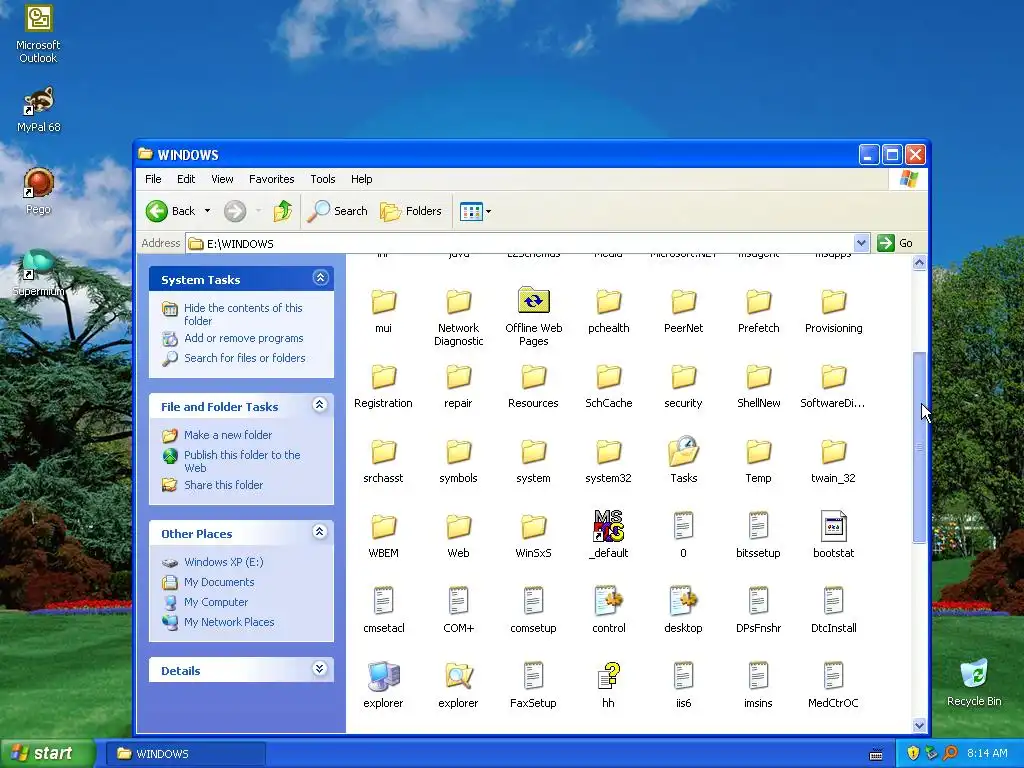Select the FaxSetup log file
The width and height of the screenshot is (1024, 768).
[x=534, y=677]
